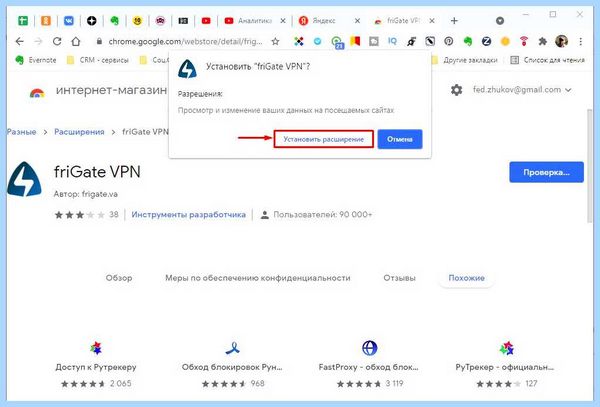Open the CRM - сервисы bookmarks folder
The width and height of the screenshot is (600, 407).
pos(98,60)
